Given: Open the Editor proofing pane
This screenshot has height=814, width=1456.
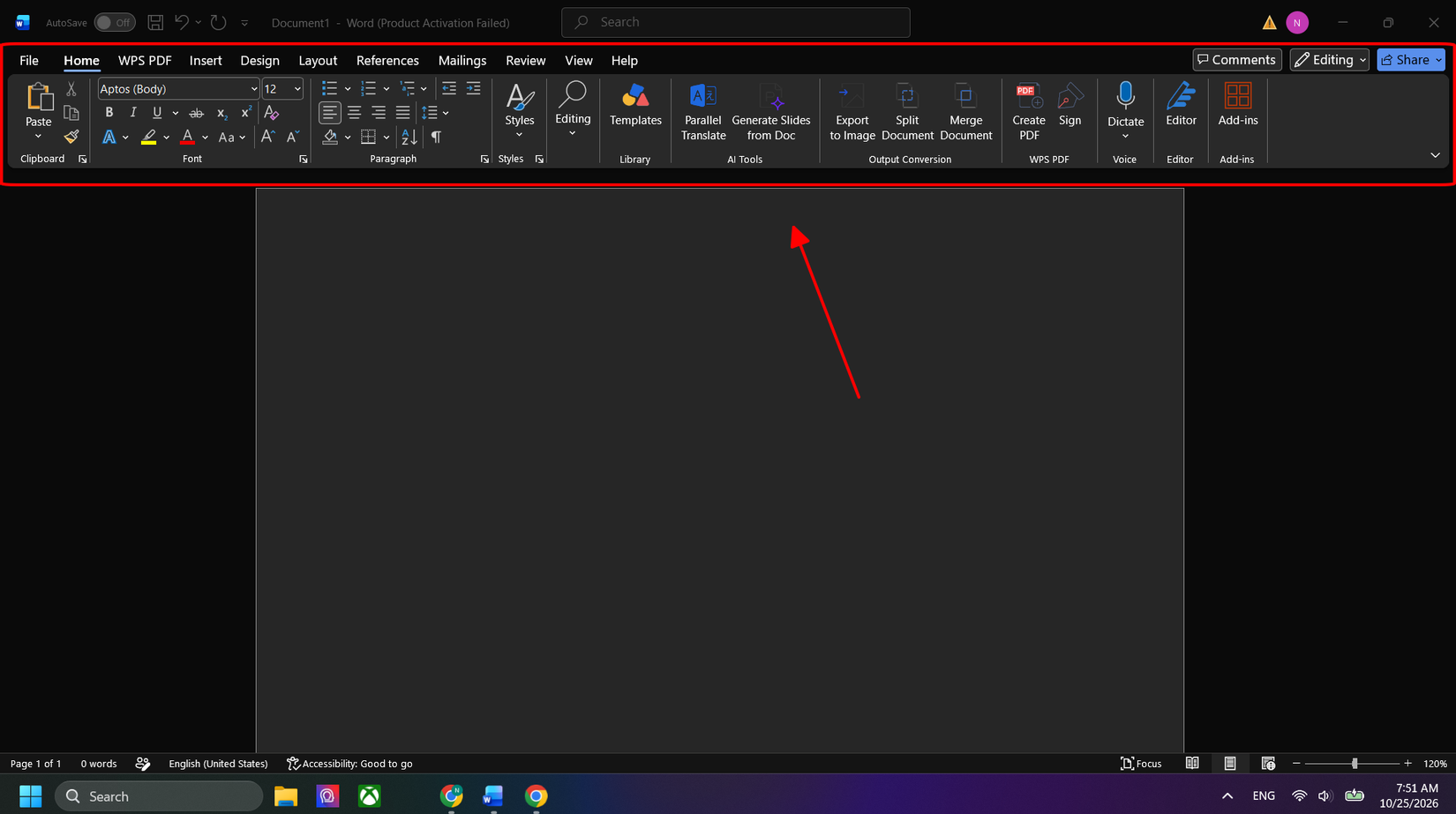Looking at the screenshot, I should 1181,106.
